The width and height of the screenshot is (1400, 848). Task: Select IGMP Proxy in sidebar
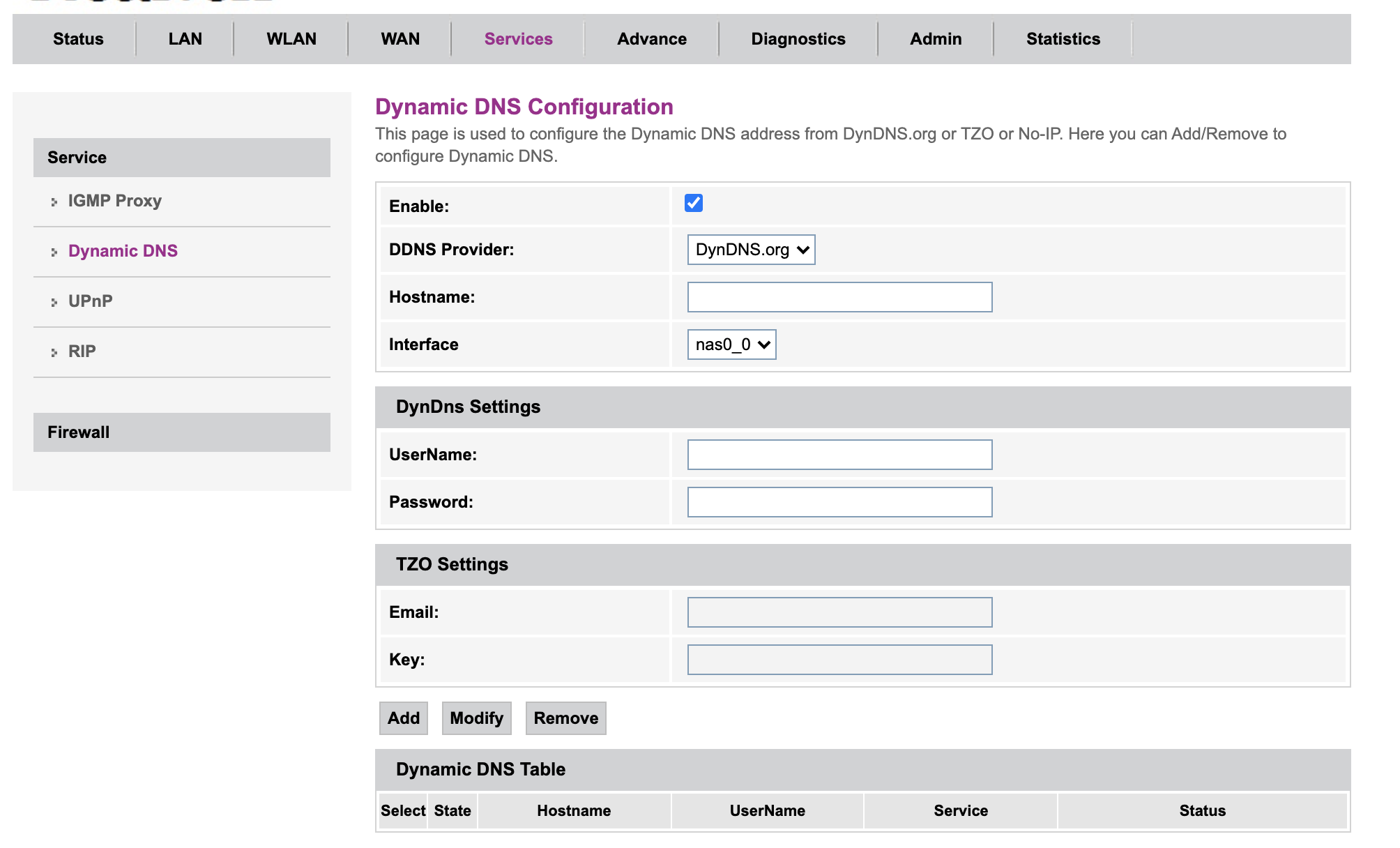[114, 201]
